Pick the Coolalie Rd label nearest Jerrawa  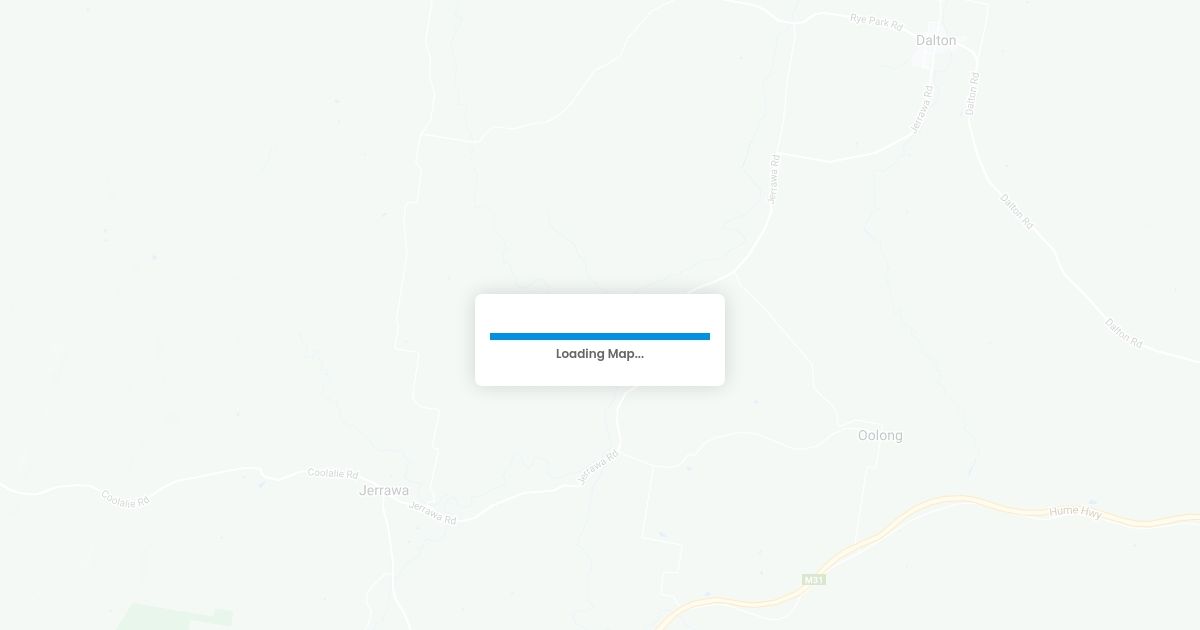coord(333,473)
